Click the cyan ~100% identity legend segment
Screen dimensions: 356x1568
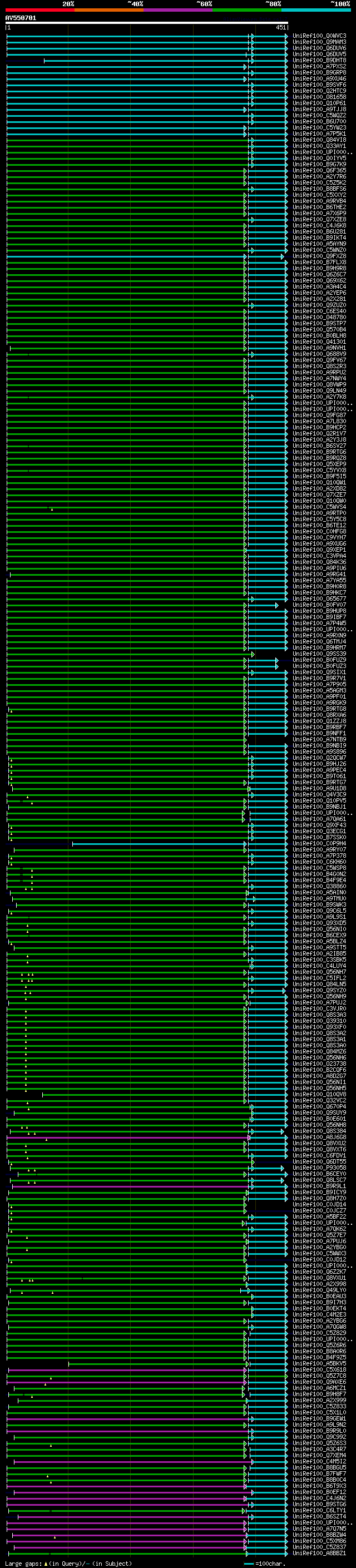click(x=316, y=10)
